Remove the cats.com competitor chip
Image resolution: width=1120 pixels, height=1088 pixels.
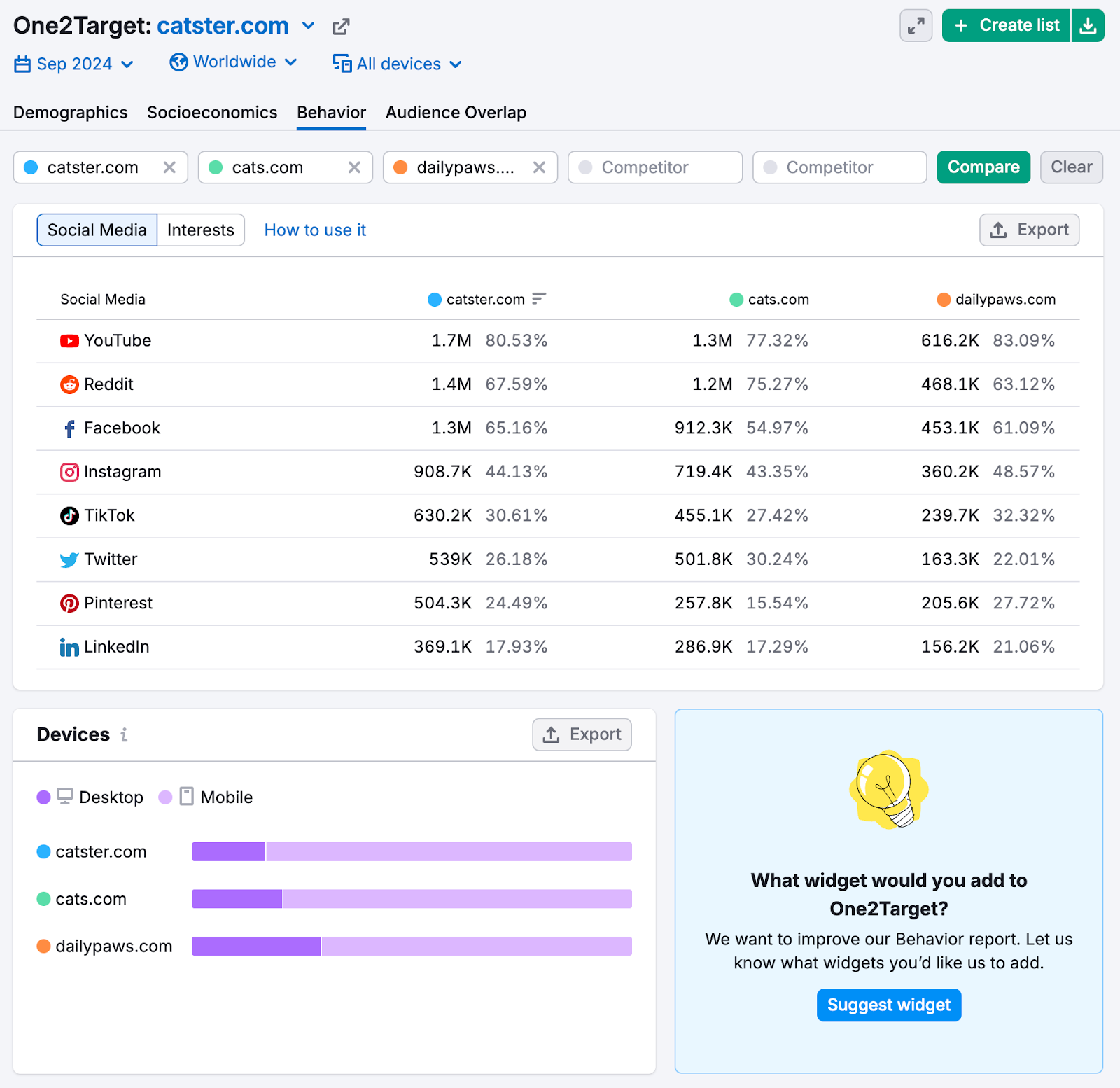(x=353, y=167)
